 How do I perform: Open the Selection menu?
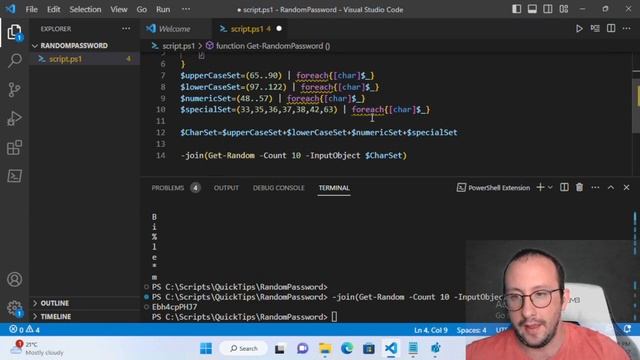pos(85,9)
